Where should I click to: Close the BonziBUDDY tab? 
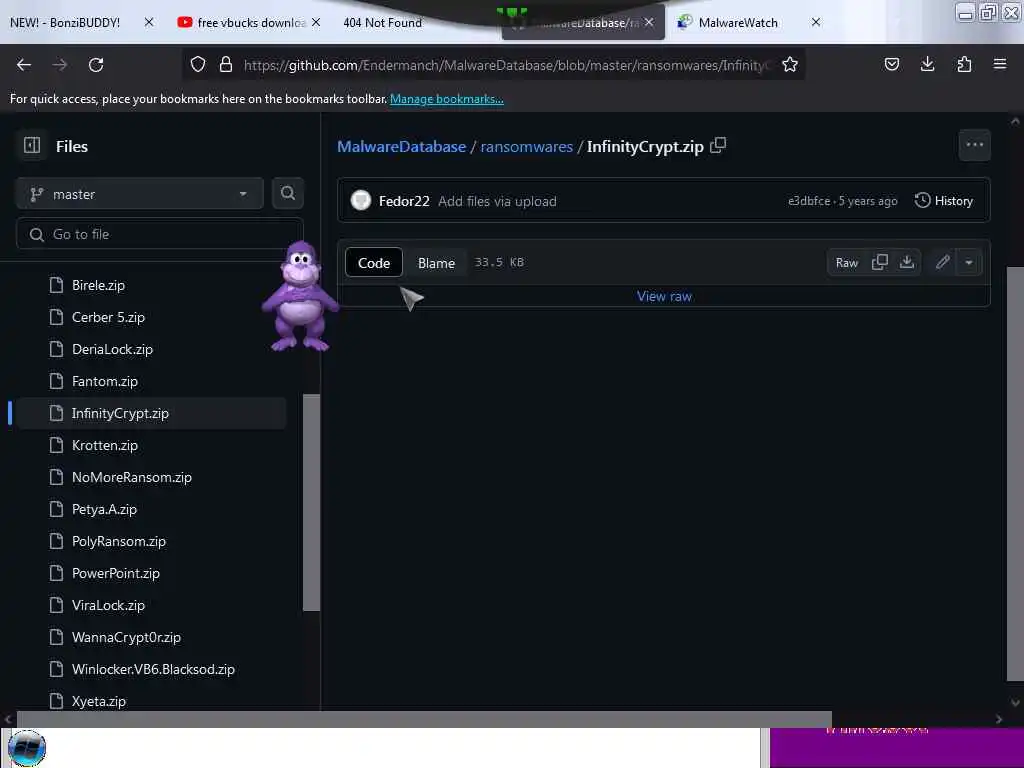pyautogui.click(x=149, y=22)
